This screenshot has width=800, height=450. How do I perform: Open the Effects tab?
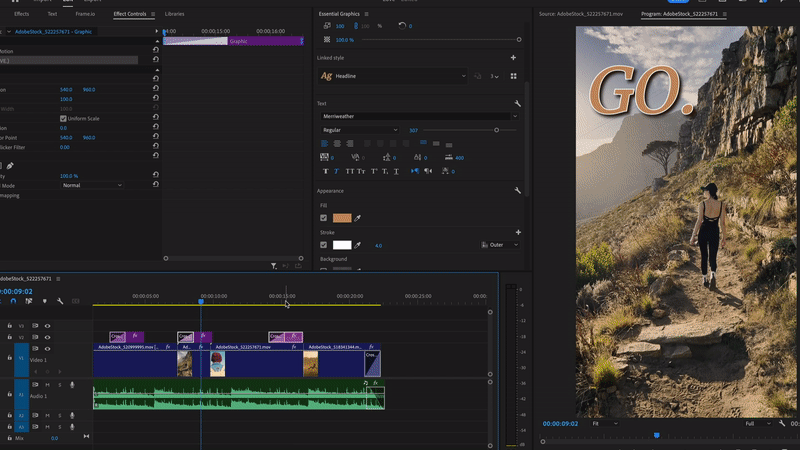point(21,15)
